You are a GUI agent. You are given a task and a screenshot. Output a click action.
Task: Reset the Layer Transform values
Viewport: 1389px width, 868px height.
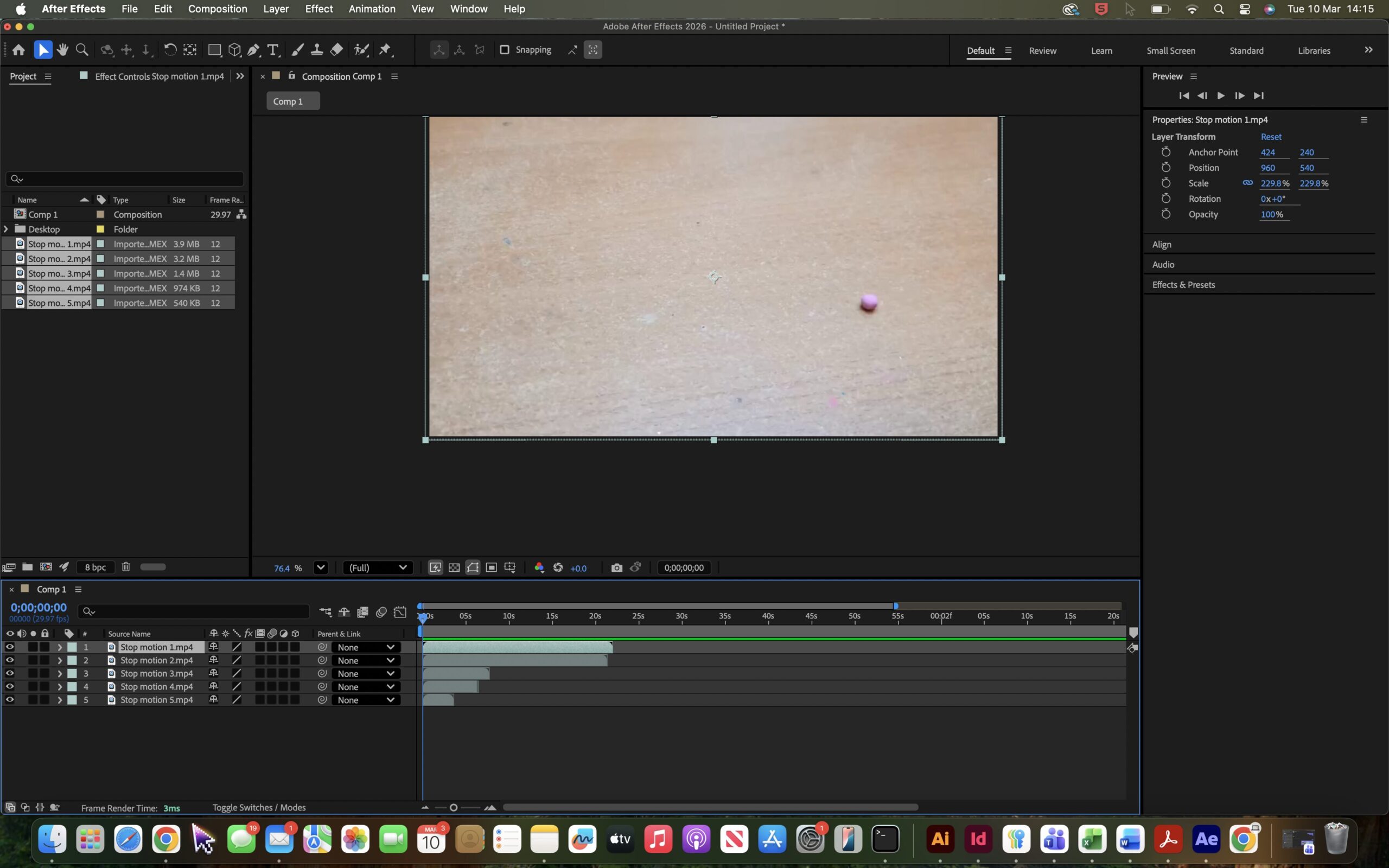pos(1271,137)
